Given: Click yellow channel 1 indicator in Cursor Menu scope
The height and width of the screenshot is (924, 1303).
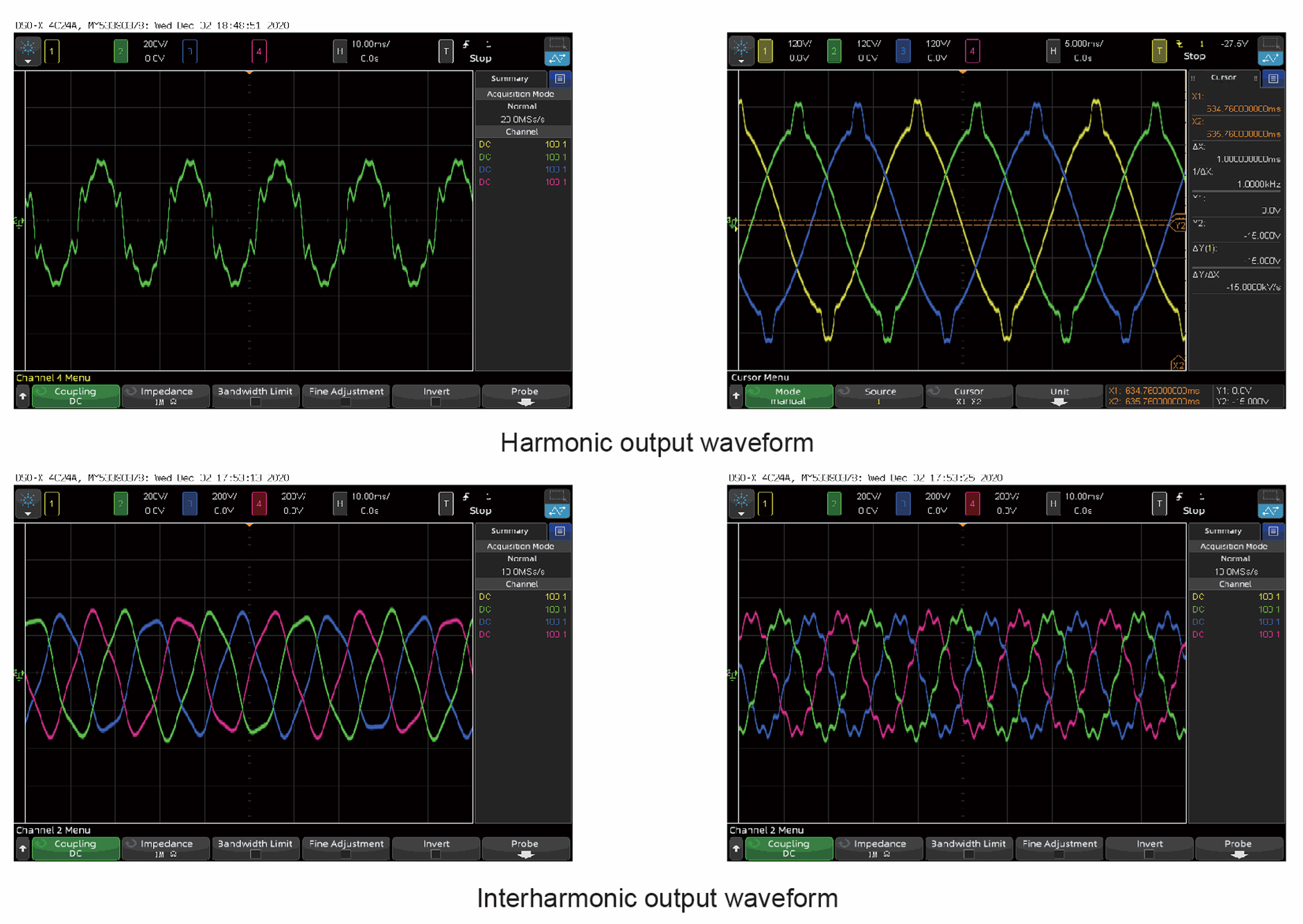Looking at the screenshot, I should coord(765,51).
